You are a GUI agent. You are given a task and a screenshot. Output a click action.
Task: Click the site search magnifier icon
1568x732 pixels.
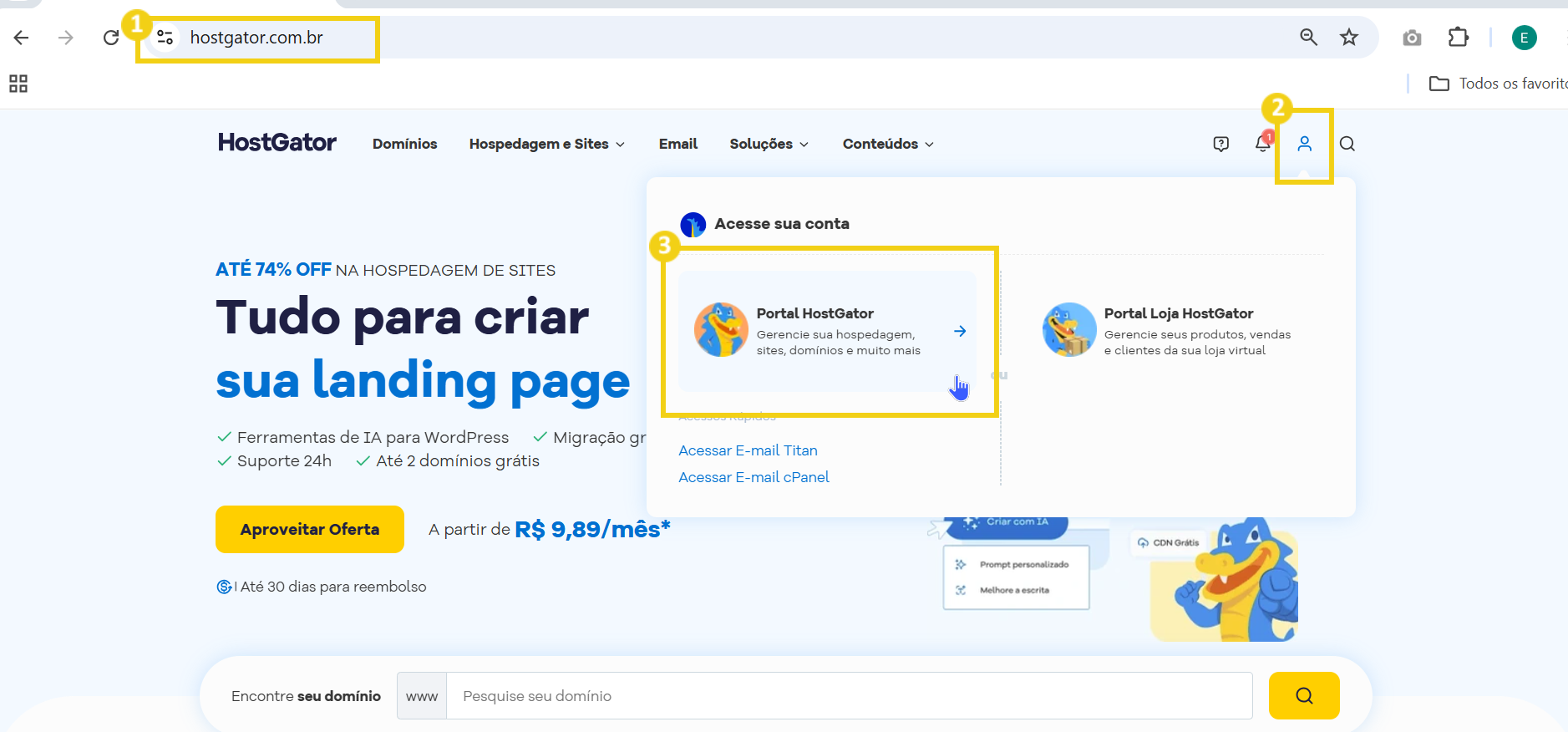pos(1347,144)
